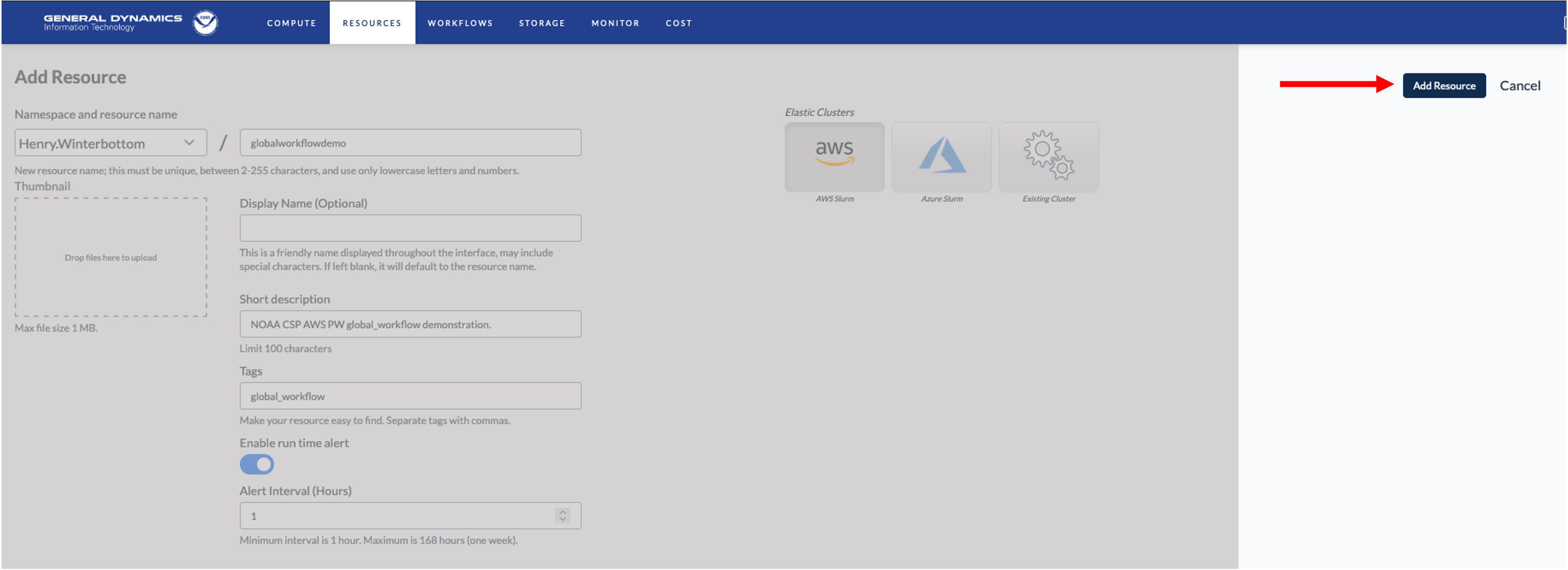The height and width of the screenshot is (570, 1568).
Task: Focus the Display Name (Optional) field
Action: (x=410, y=228)
